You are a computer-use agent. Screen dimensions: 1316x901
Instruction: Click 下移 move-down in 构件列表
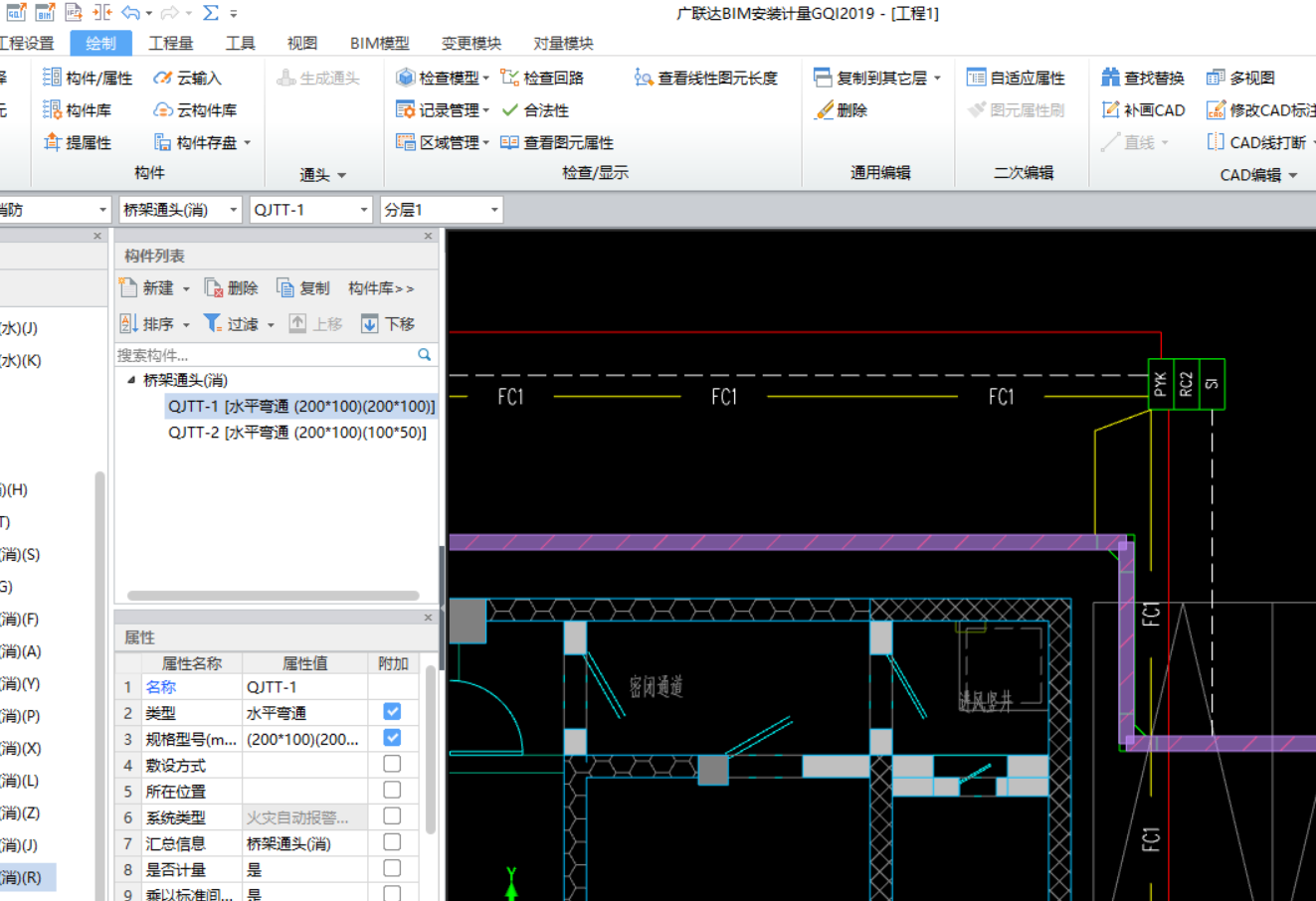pyautogui.click(x=388, y=324)
